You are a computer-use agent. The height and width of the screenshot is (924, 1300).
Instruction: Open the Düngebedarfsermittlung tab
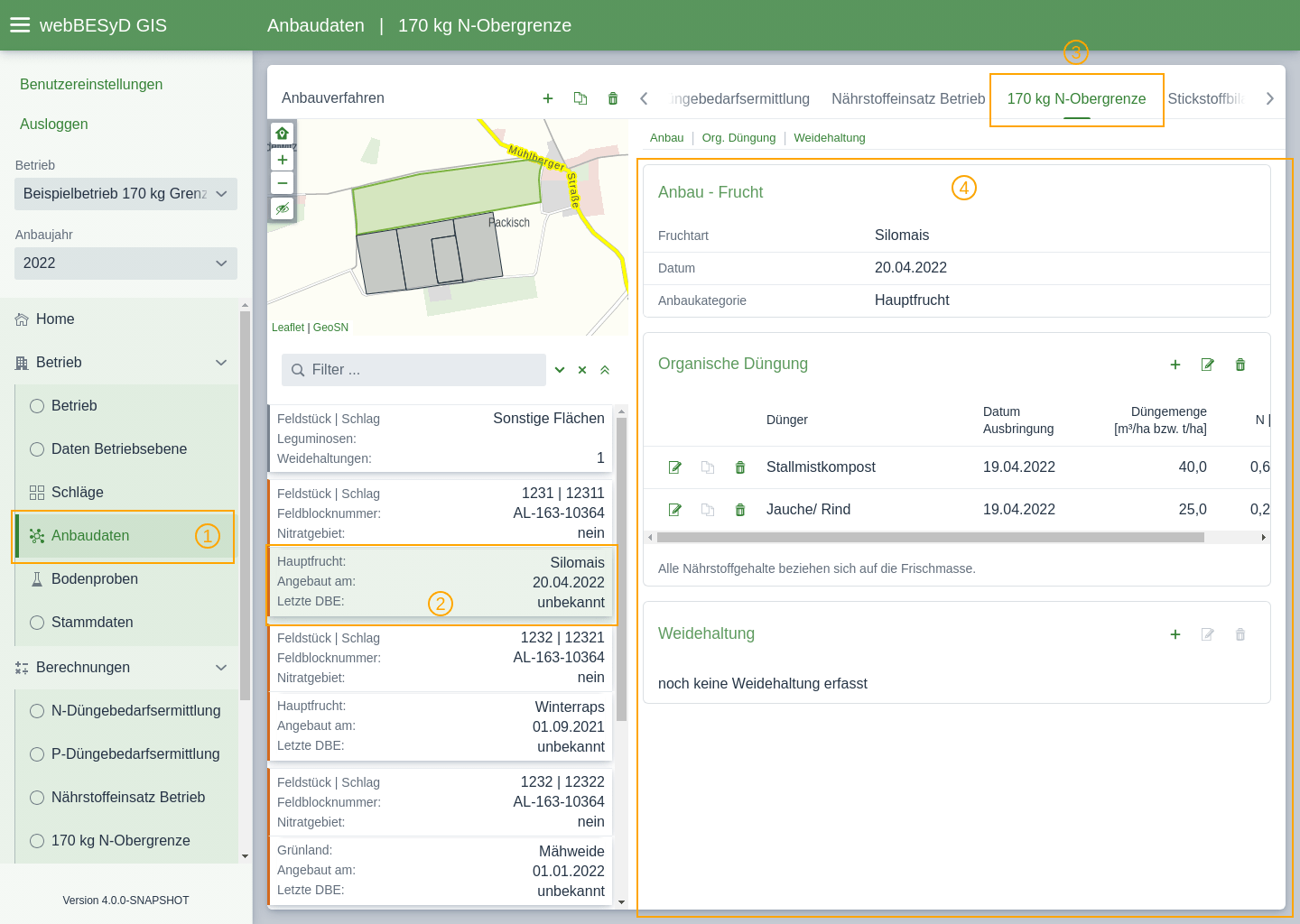(x=741, y=98)
